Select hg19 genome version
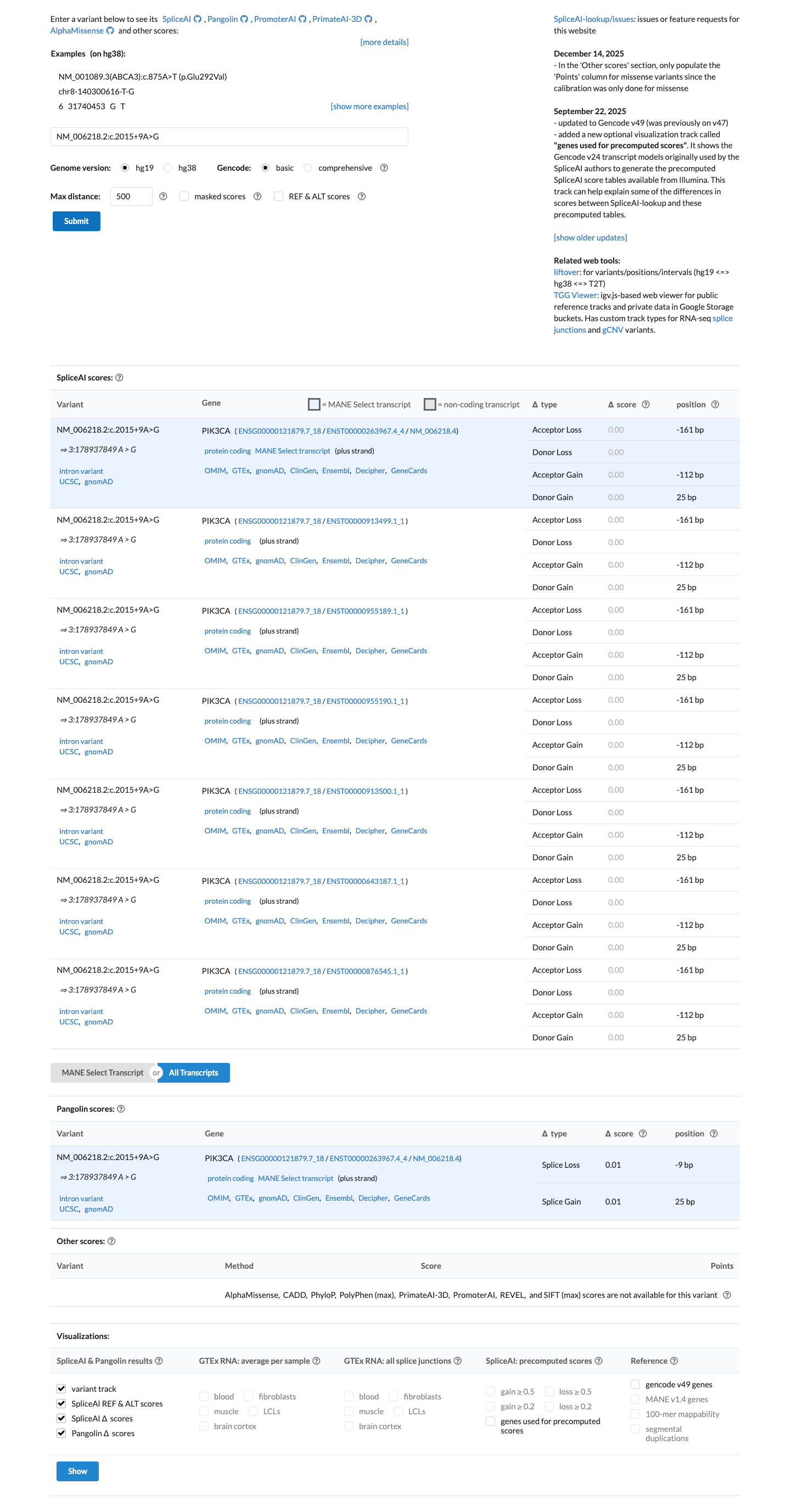The image size is (798, 1512). pos(125,168)
